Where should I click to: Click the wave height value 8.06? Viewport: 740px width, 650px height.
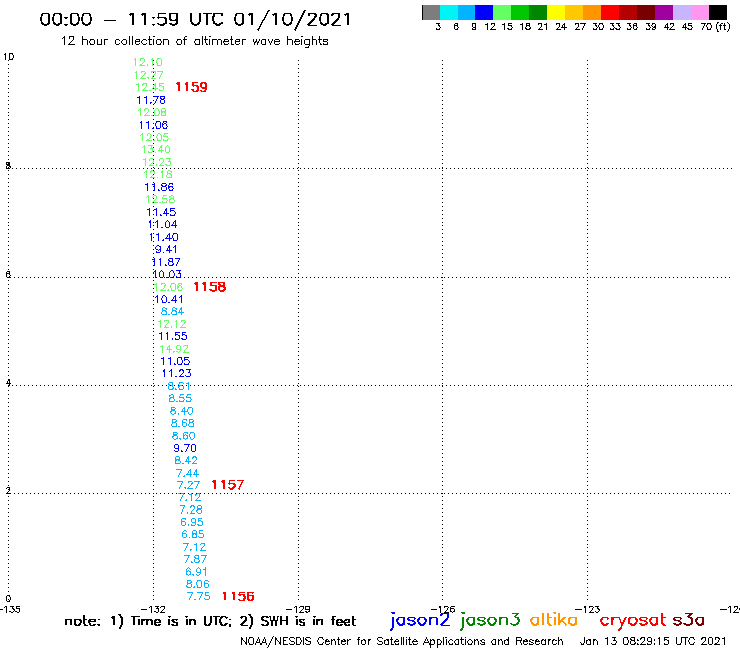[198, 584]
